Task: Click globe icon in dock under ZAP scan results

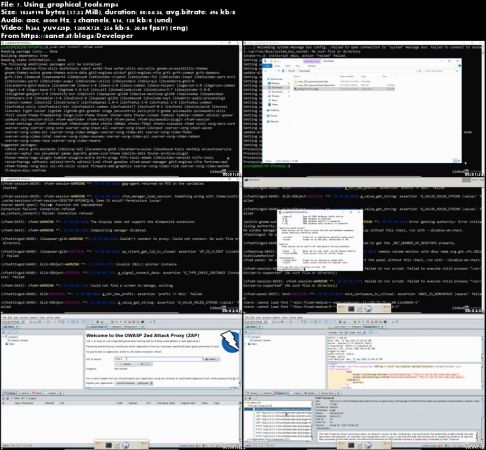Action: (x=368, y=445)
